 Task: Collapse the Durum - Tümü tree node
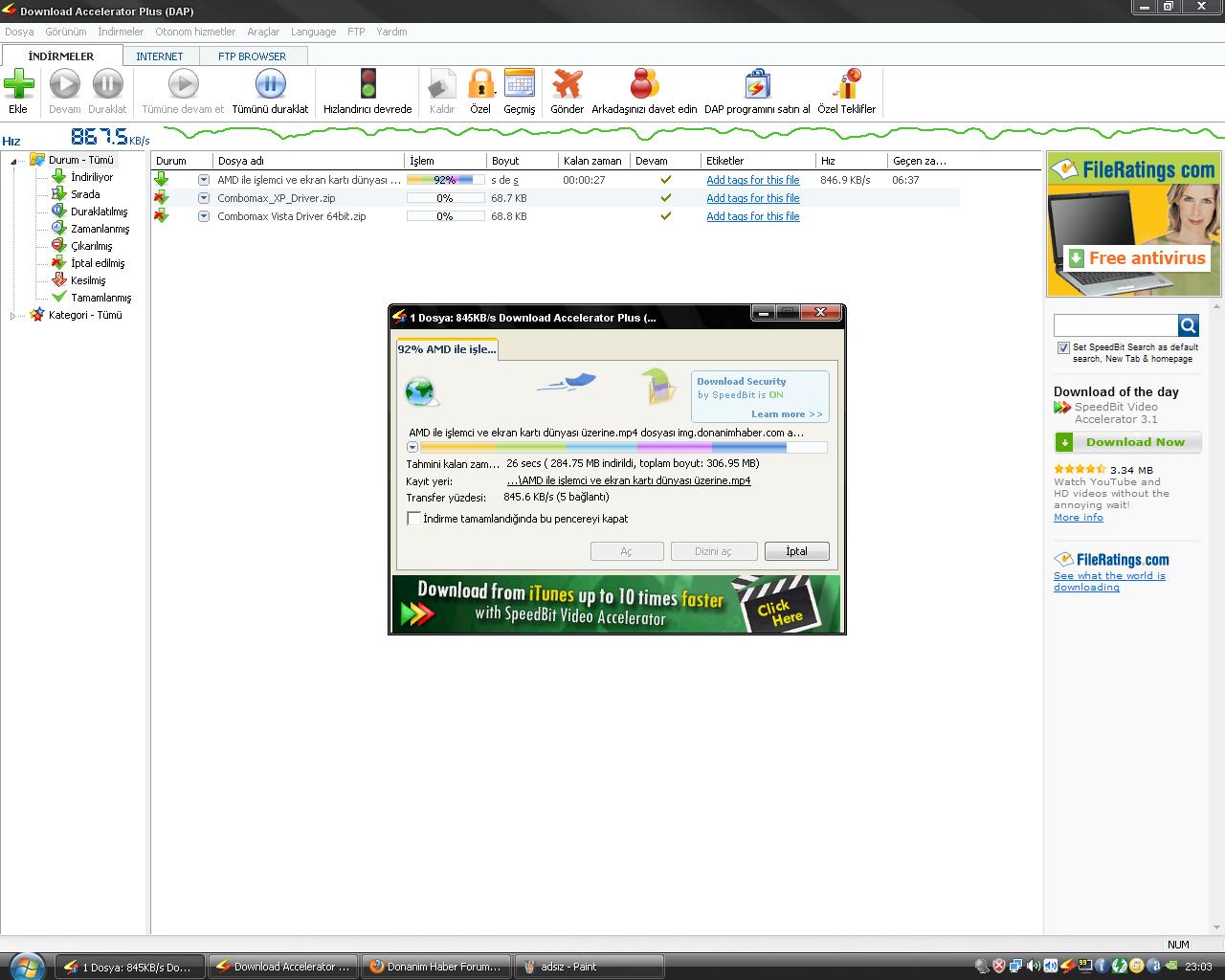tap(13, 161)
